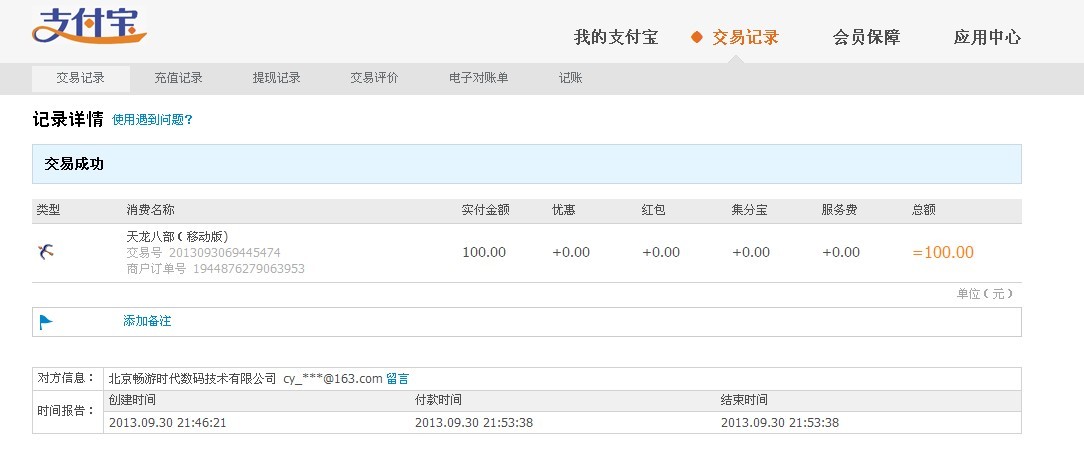Click the +0.00 value under 优惠
1084x459 pixels.
click(x=571, y=252)
